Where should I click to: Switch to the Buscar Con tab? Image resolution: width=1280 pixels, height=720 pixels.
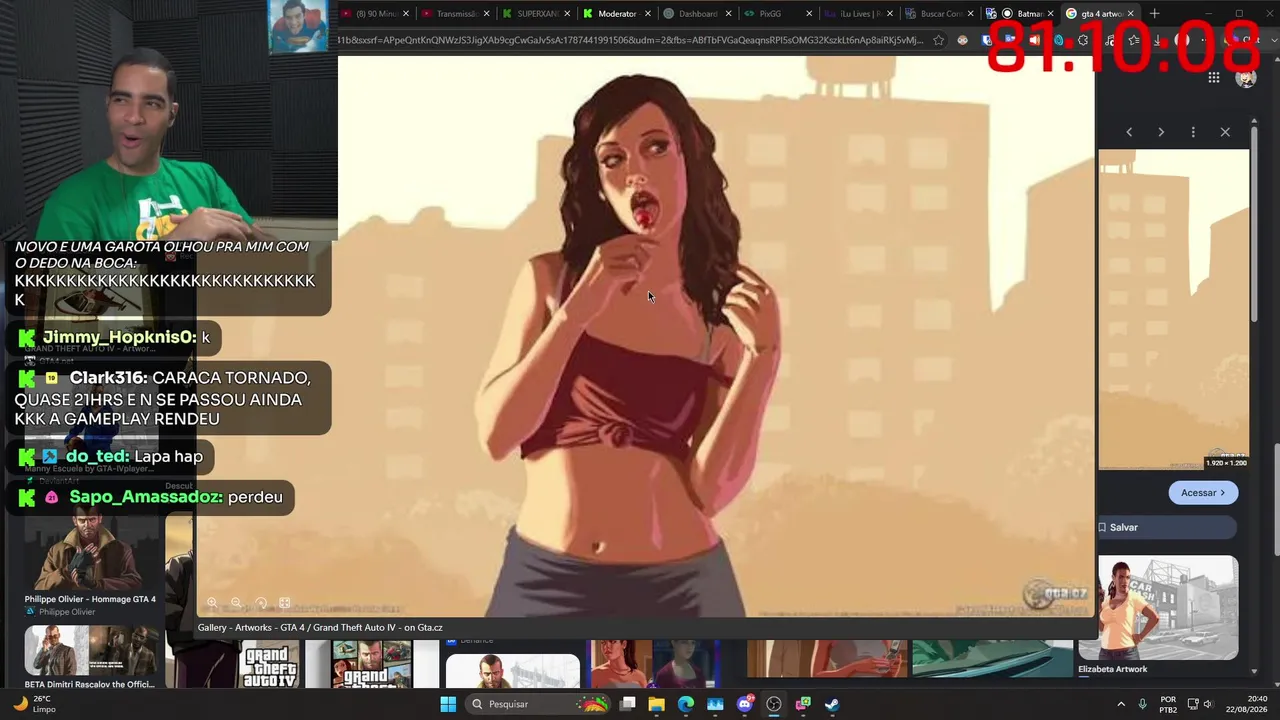click(937, 14)
